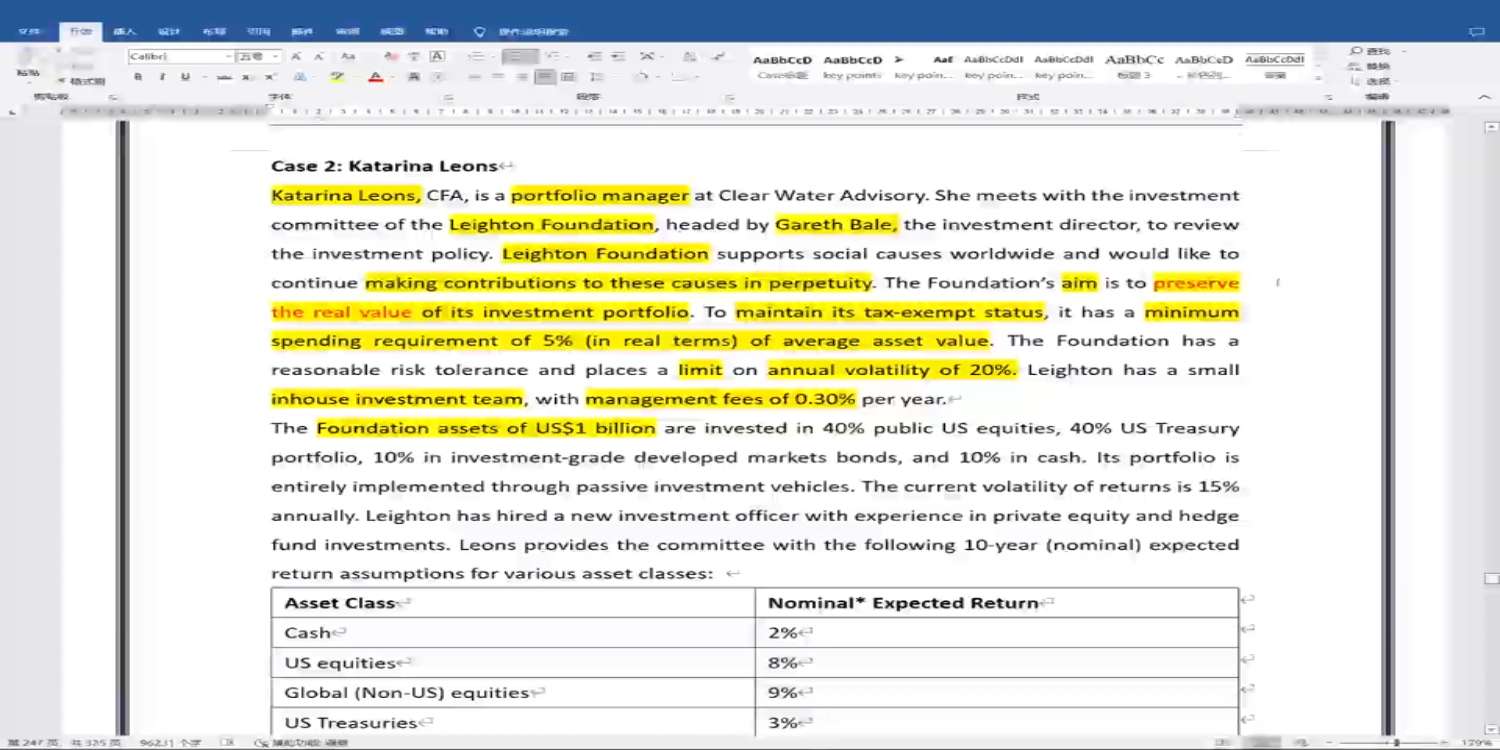Open the Styles pane dialog launcher

(1329, 97)
